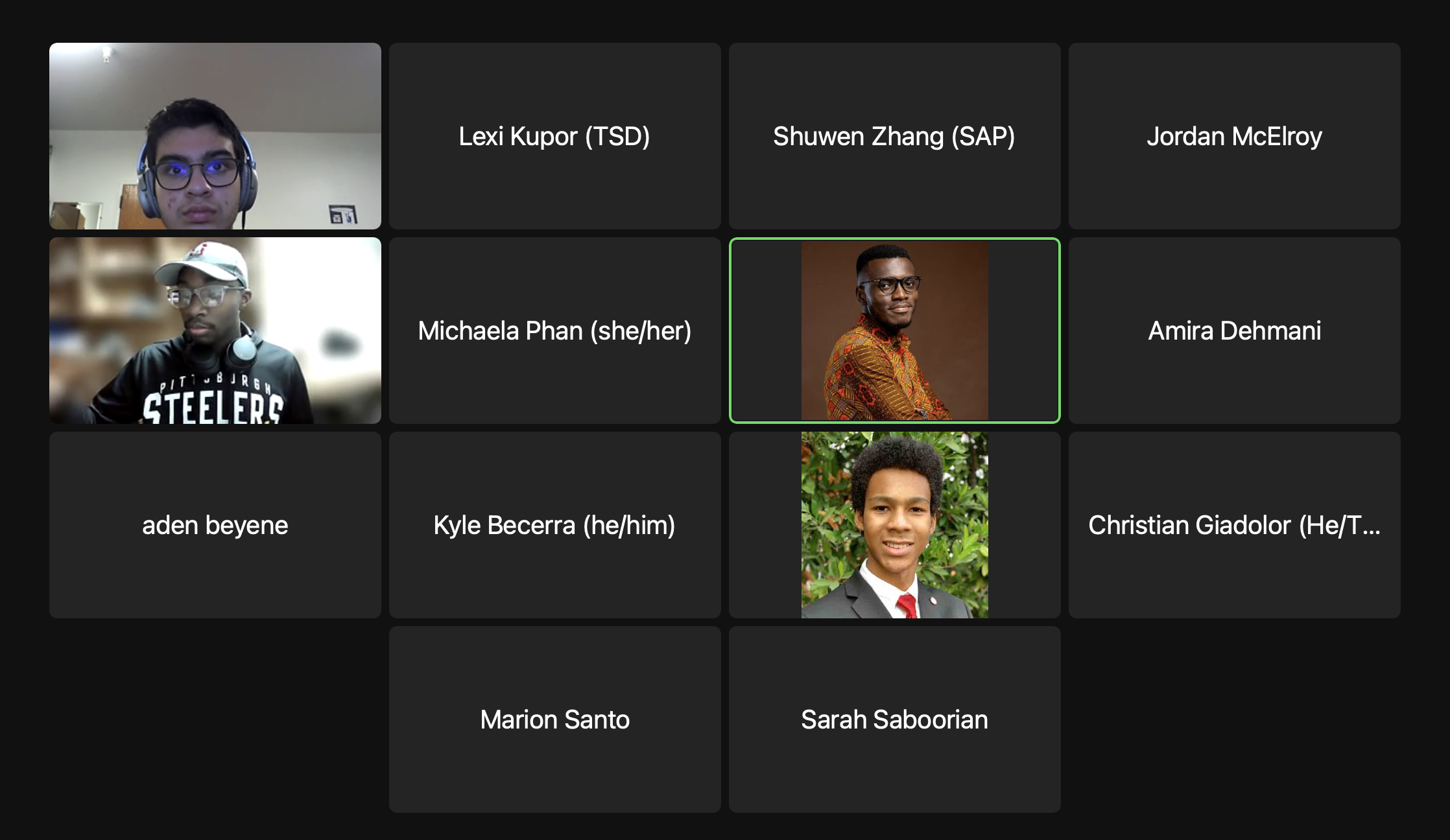The height and width of the screenshot is (840, 1450).
Task: Click Jordan McElroy's video tile
Action: click(1235, 136)
